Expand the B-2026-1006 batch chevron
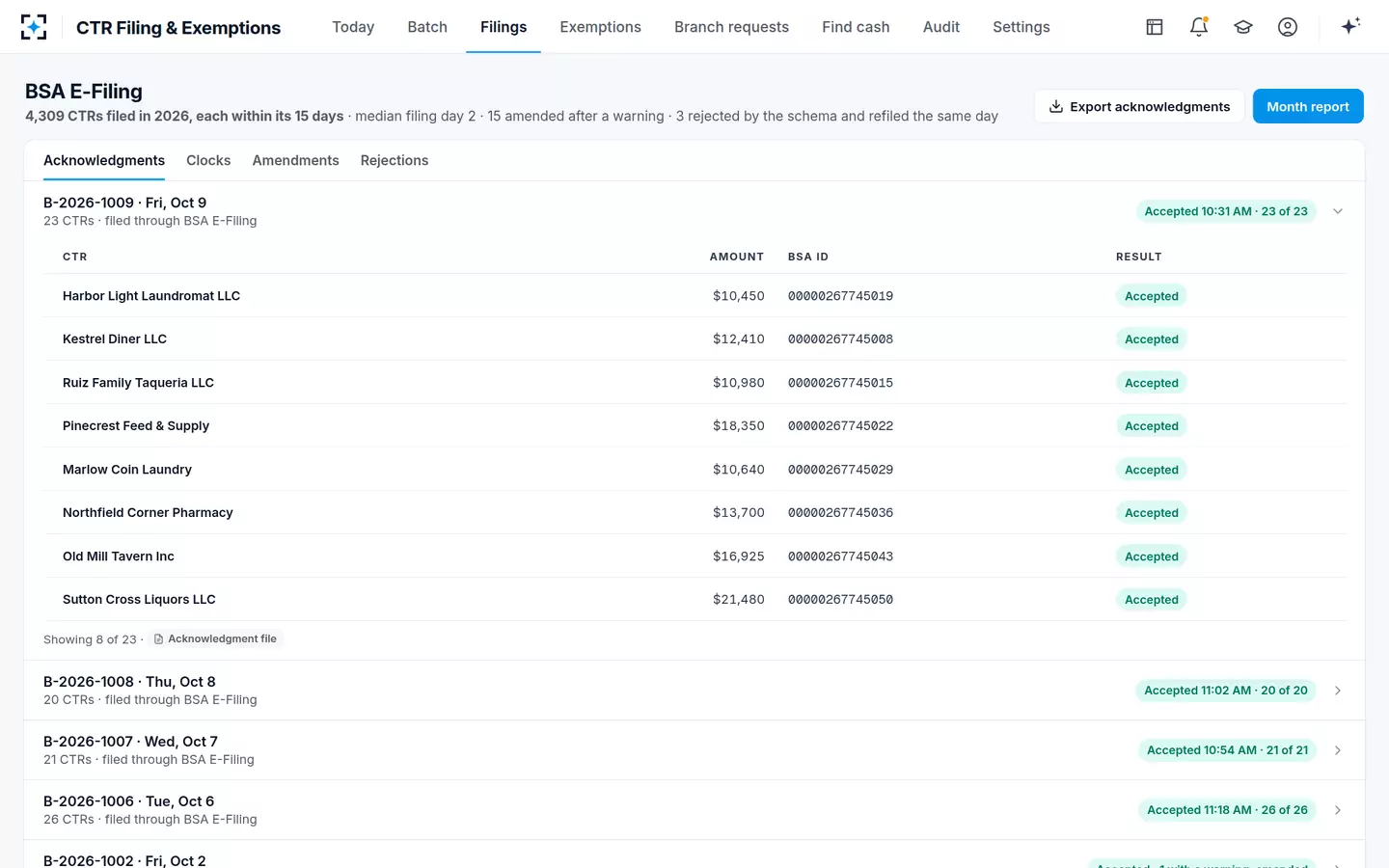 pos(1338,810)
